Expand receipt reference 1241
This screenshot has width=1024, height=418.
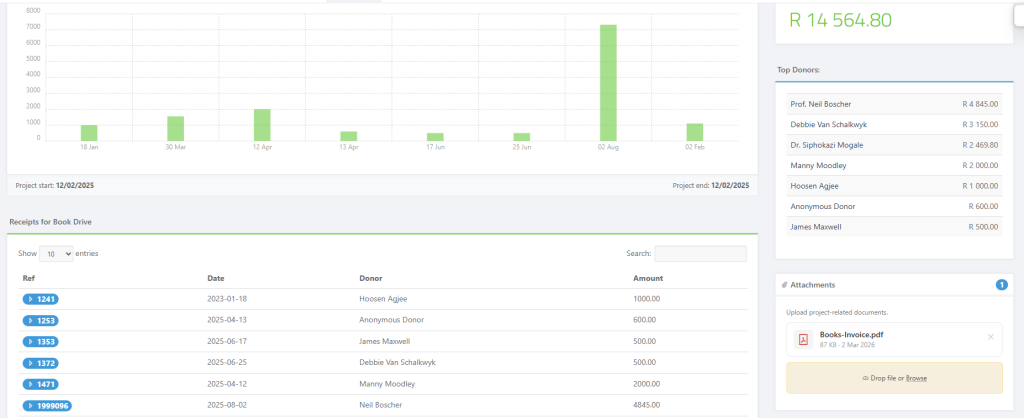[41, 298]
